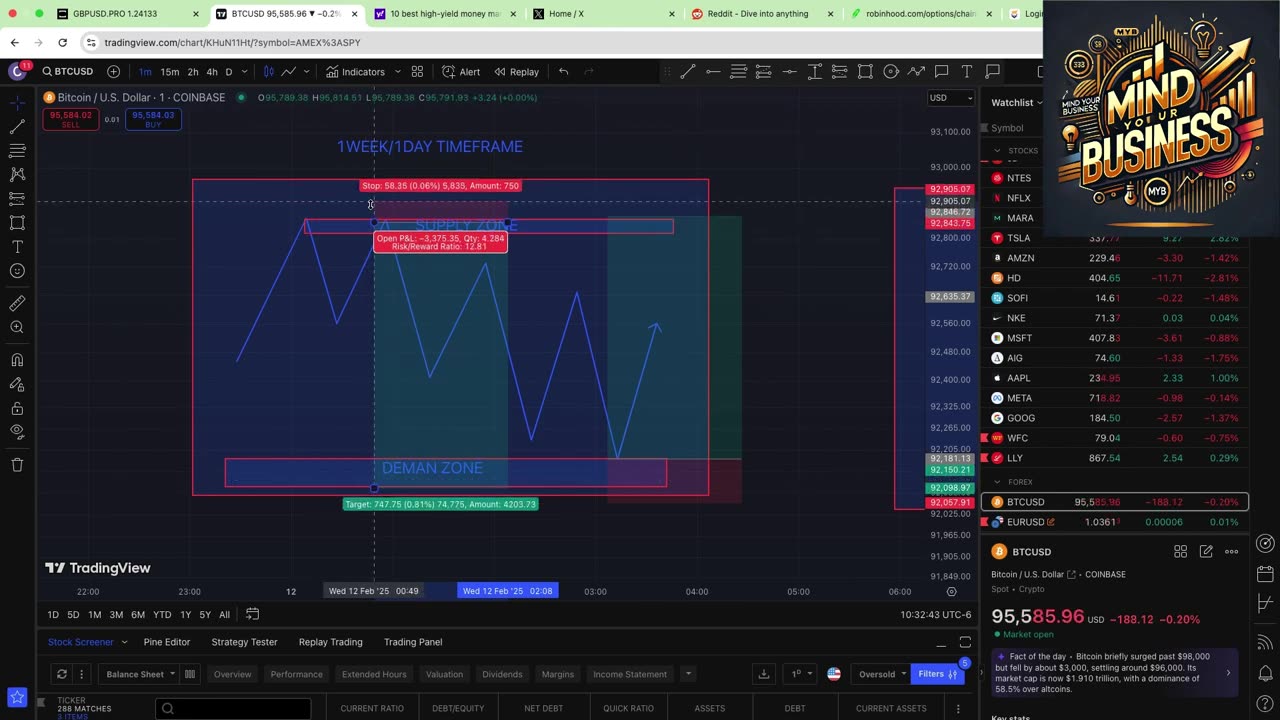Open the Replay Trading tab
This screenshot has width=1280, height=720.
[330, 642]
